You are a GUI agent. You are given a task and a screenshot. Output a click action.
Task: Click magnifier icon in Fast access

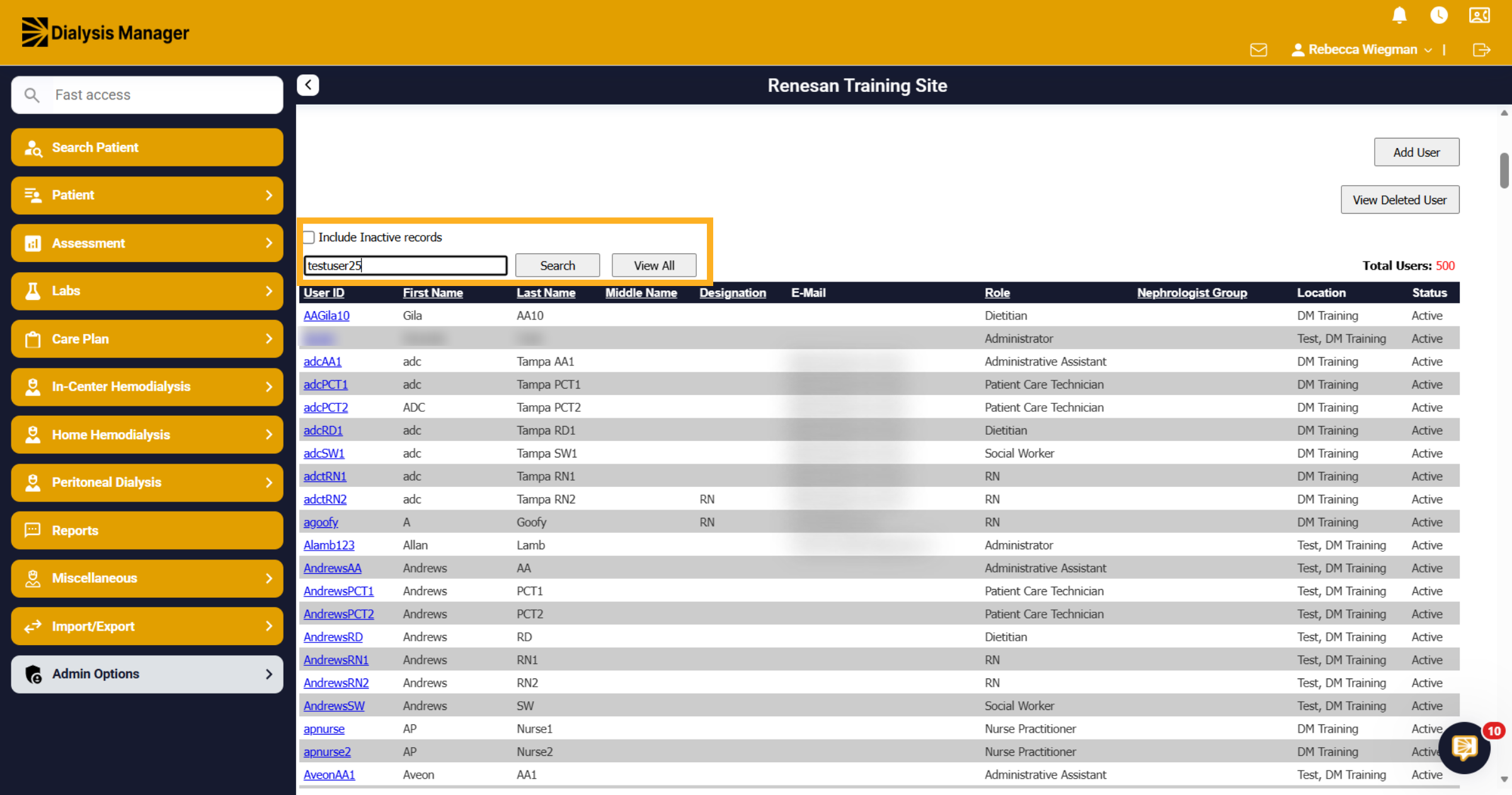pyautogui.click(x=31, y=95)
